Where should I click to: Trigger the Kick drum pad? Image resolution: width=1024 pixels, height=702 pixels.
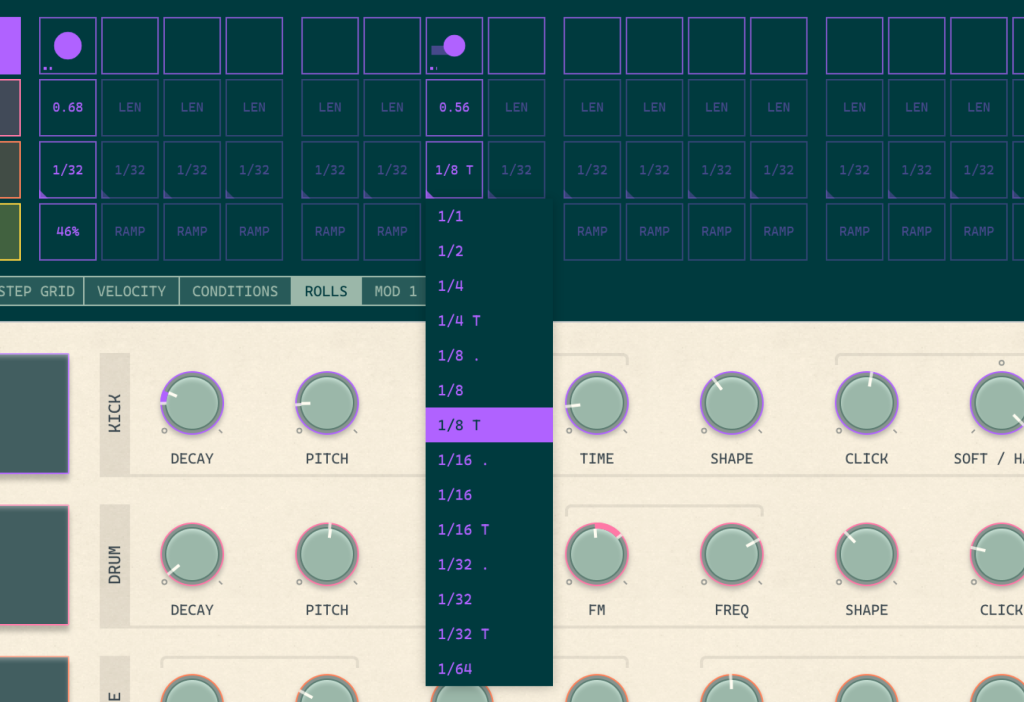tap(33, 413)
